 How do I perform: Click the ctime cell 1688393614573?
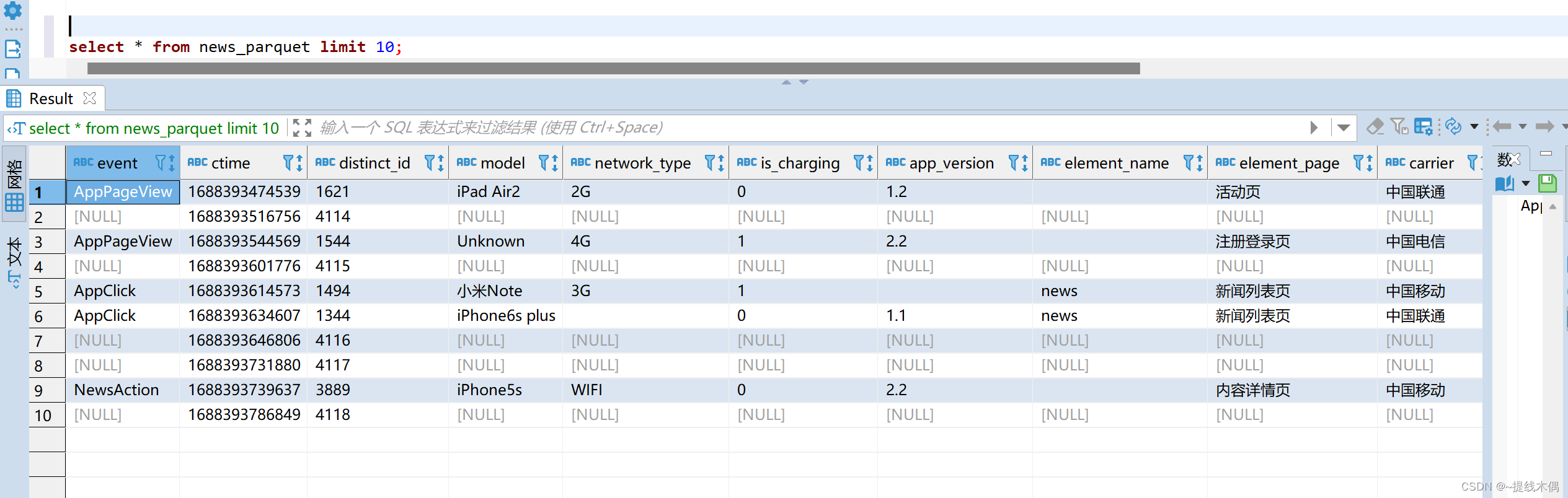point(244,291)
